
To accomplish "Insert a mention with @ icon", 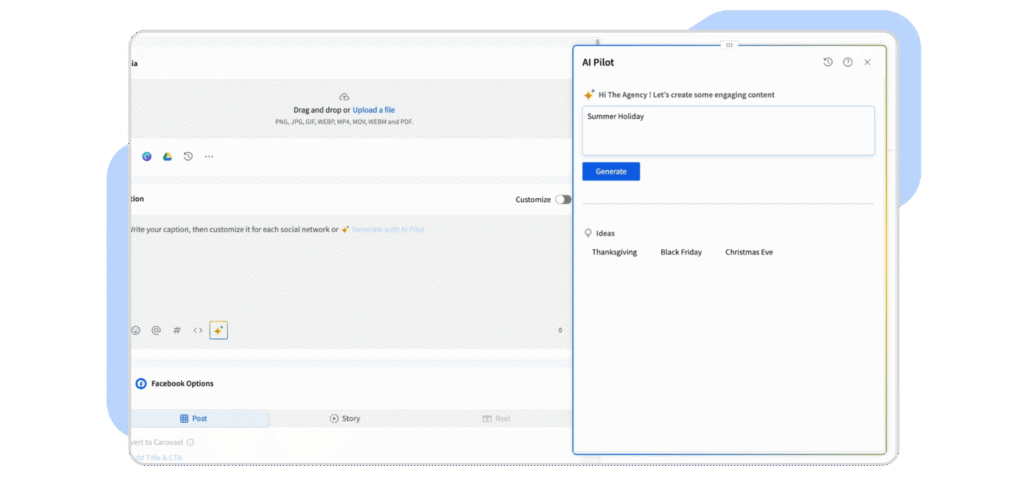I will click(156, 331).
